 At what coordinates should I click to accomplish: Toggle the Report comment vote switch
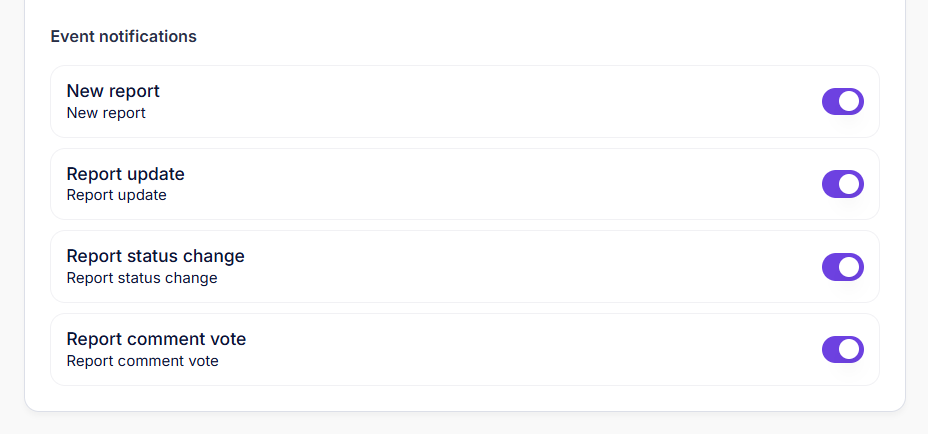pos(842,349)
